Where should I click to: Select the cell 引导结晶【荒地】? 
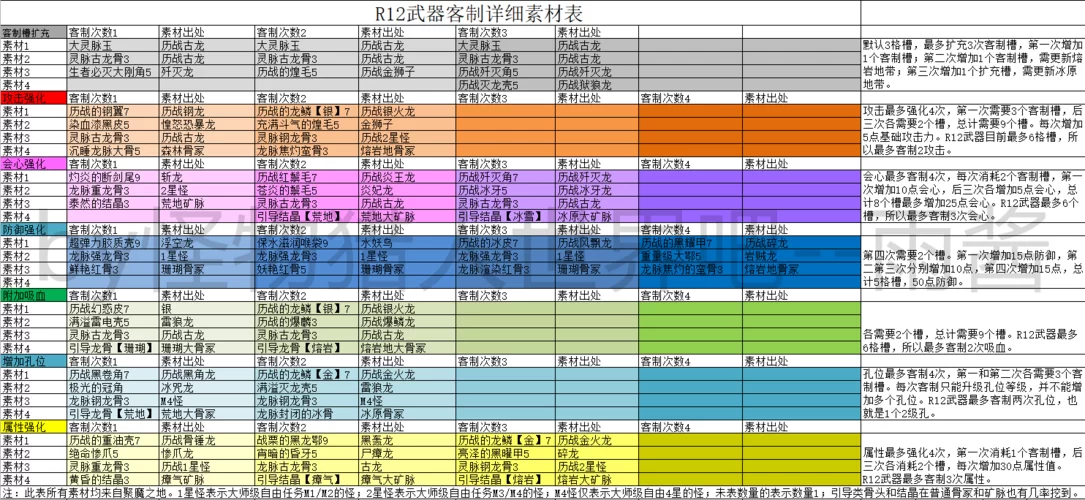pyautogui.click(x=306, y=216)
